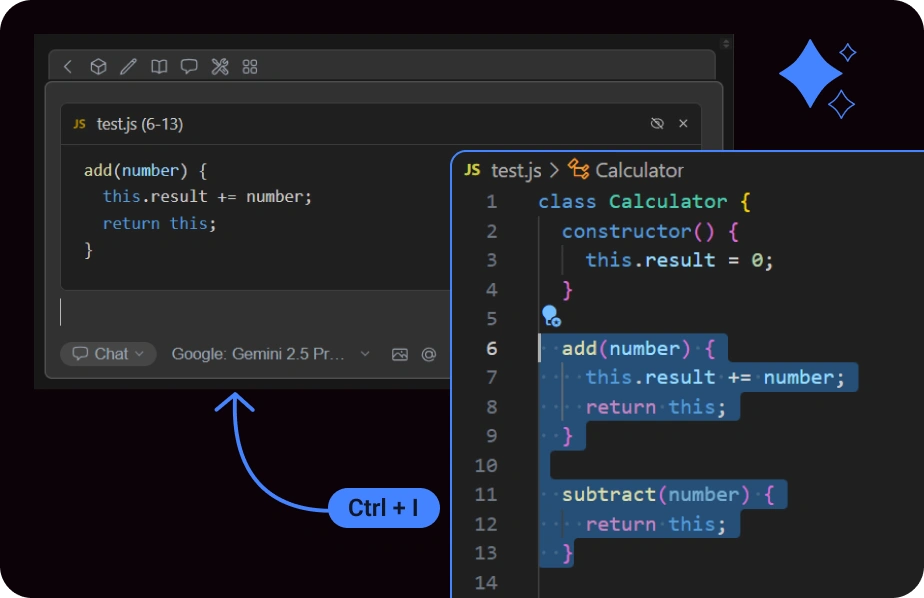924x598 pixels.
Task: Click the lightbulb code action icon
Action: pos(550,317)
